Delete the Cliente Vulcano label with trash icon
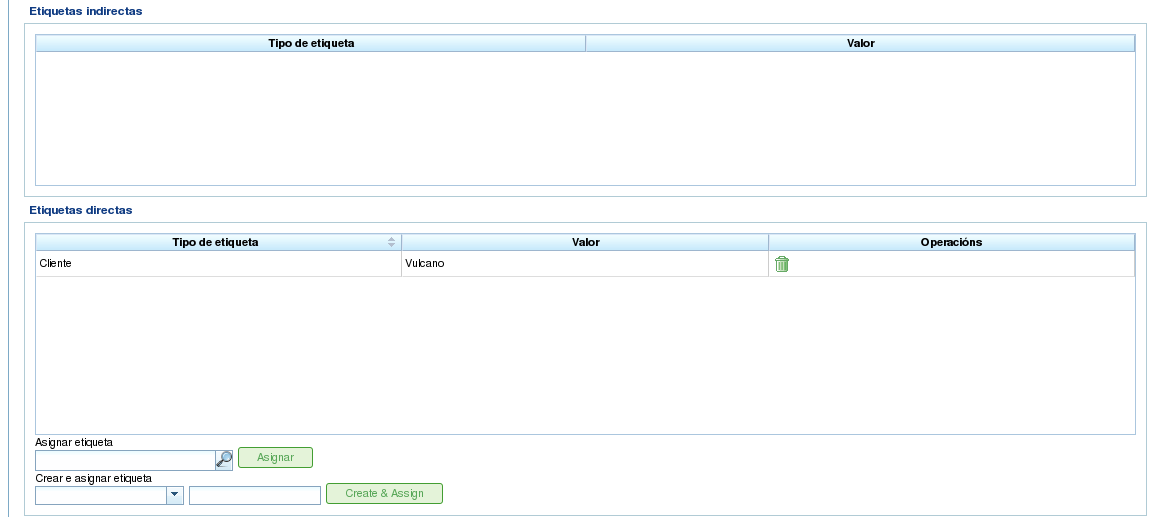The width and height of the screenshot is (1150, 517). (x=782, y=264)
